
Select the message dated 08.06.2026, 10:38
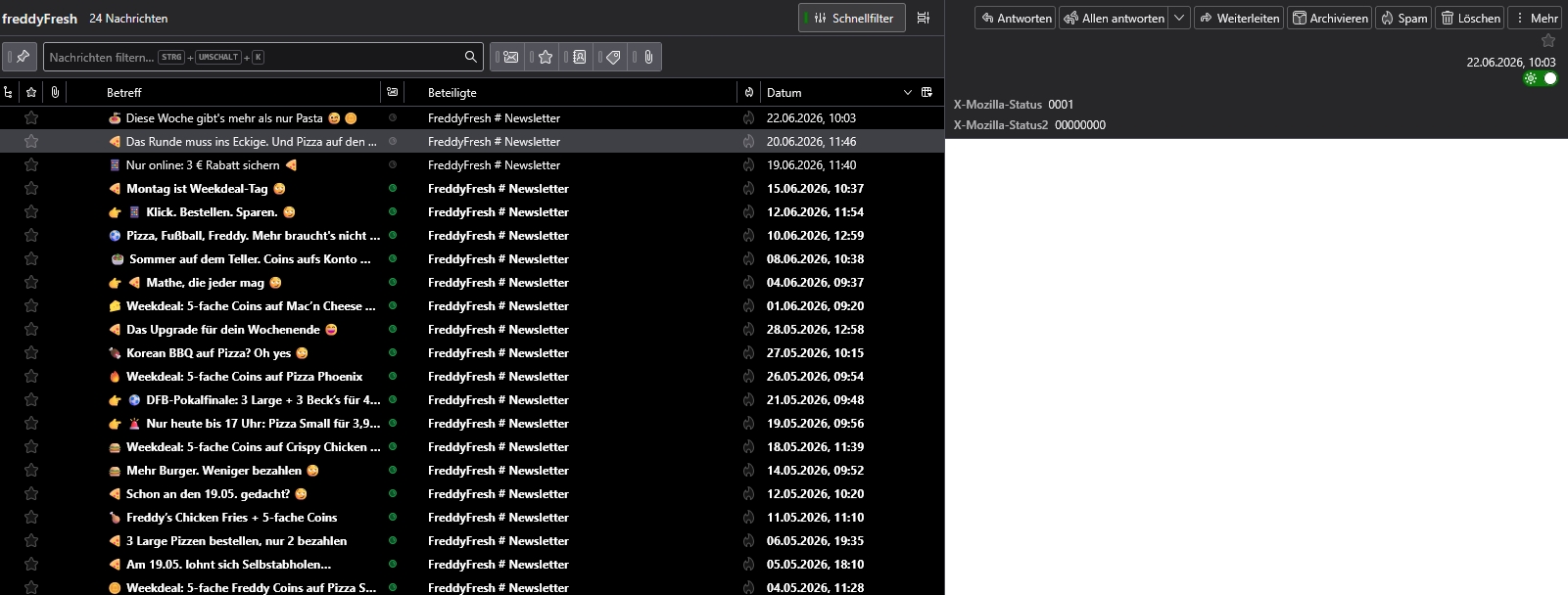point(472,258)
